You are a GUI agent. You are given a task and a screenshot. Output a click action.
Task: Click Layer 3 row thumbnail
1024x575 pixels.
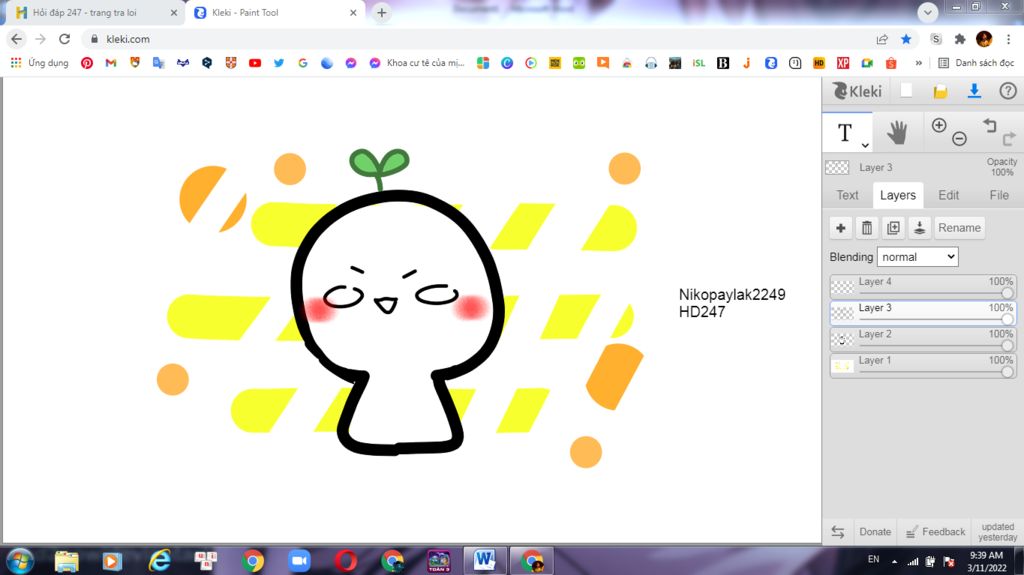pyautogui.click(x=842, y=313)
